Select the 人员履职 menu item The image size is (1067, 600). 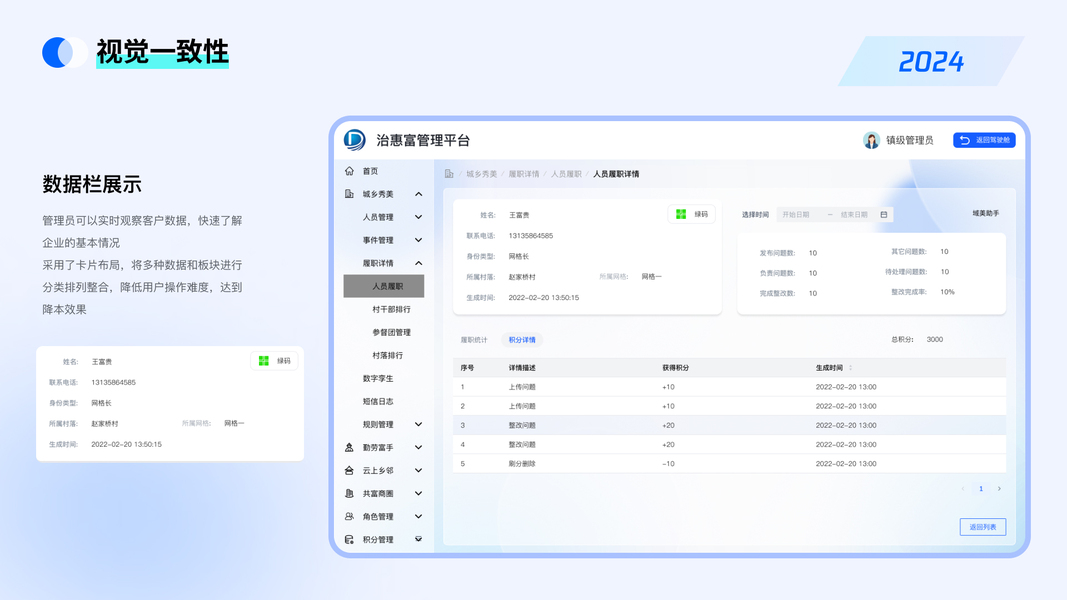pos(384,286)
